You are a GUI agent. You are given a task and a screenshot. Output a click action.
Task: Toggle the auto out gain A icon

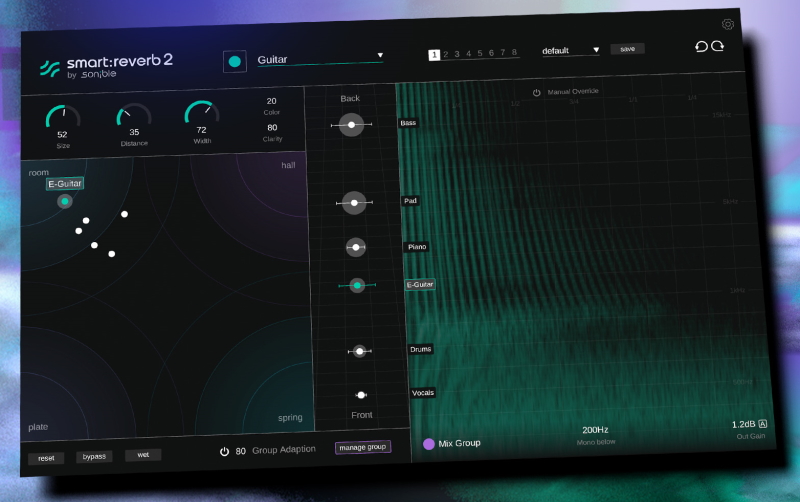tap(762, 423)
